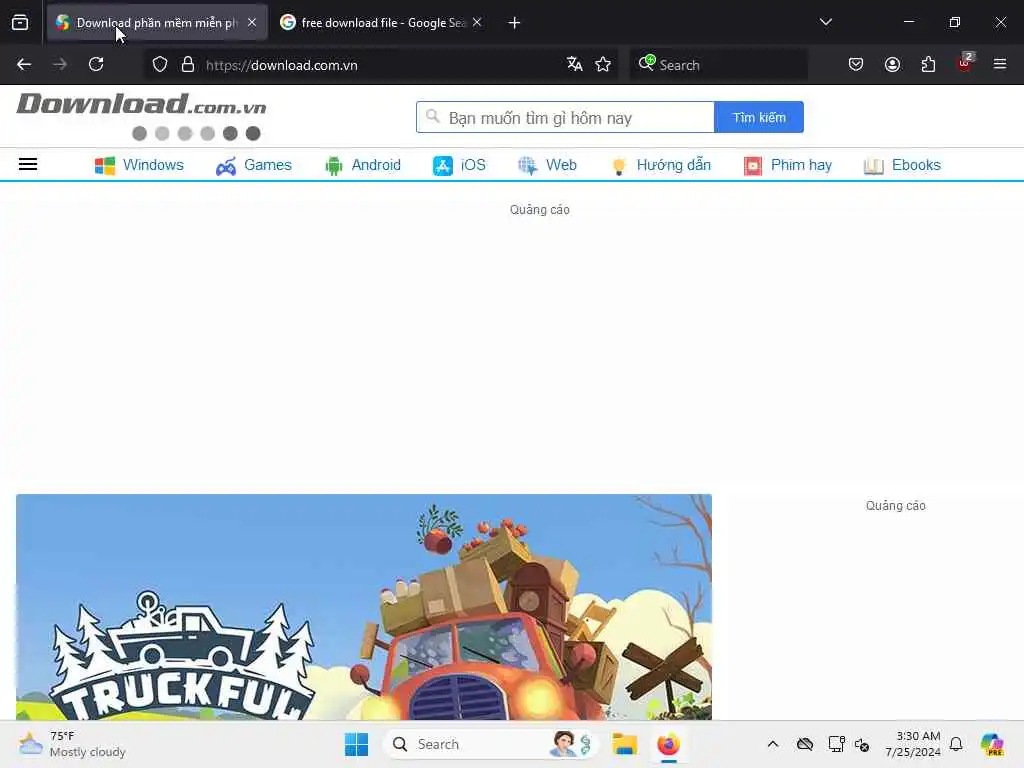1024x768 pixels.
Task: Click muted volume tray icon
Action: point(861,744)
